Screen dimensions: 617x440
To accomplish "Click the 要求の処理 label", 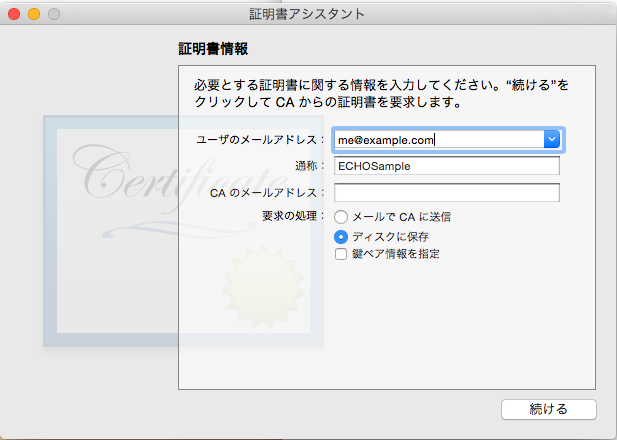I will (293, 216).
